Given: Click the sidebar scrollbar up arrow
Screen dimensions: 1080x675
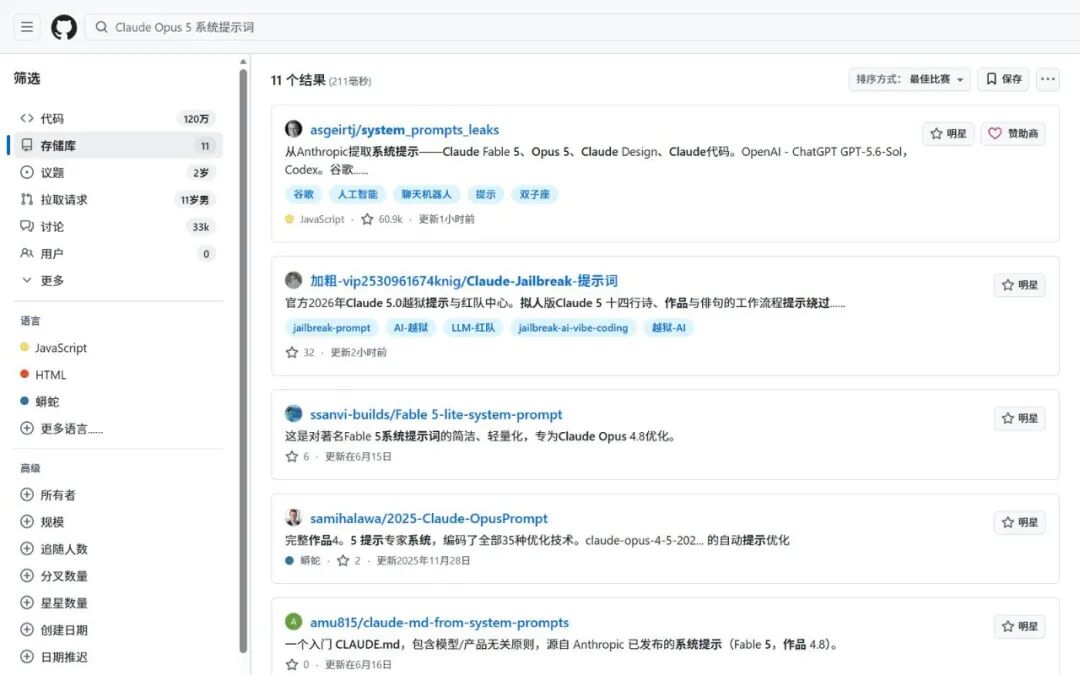Looking at the screenshot, I should [242, 61].
